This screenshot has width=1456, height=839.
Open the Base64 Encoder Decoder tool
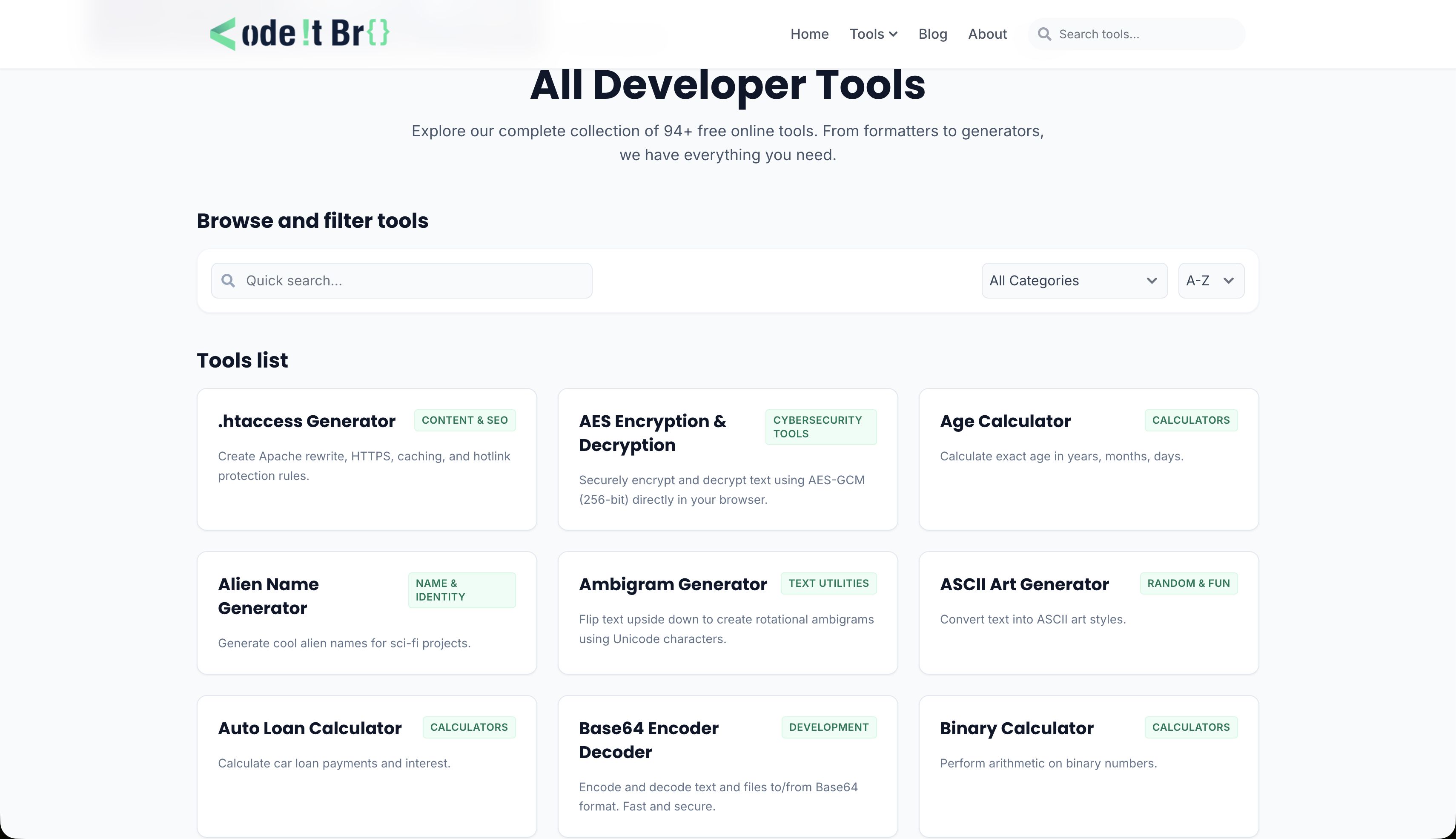pyautogui.click(x=648, y=739)
